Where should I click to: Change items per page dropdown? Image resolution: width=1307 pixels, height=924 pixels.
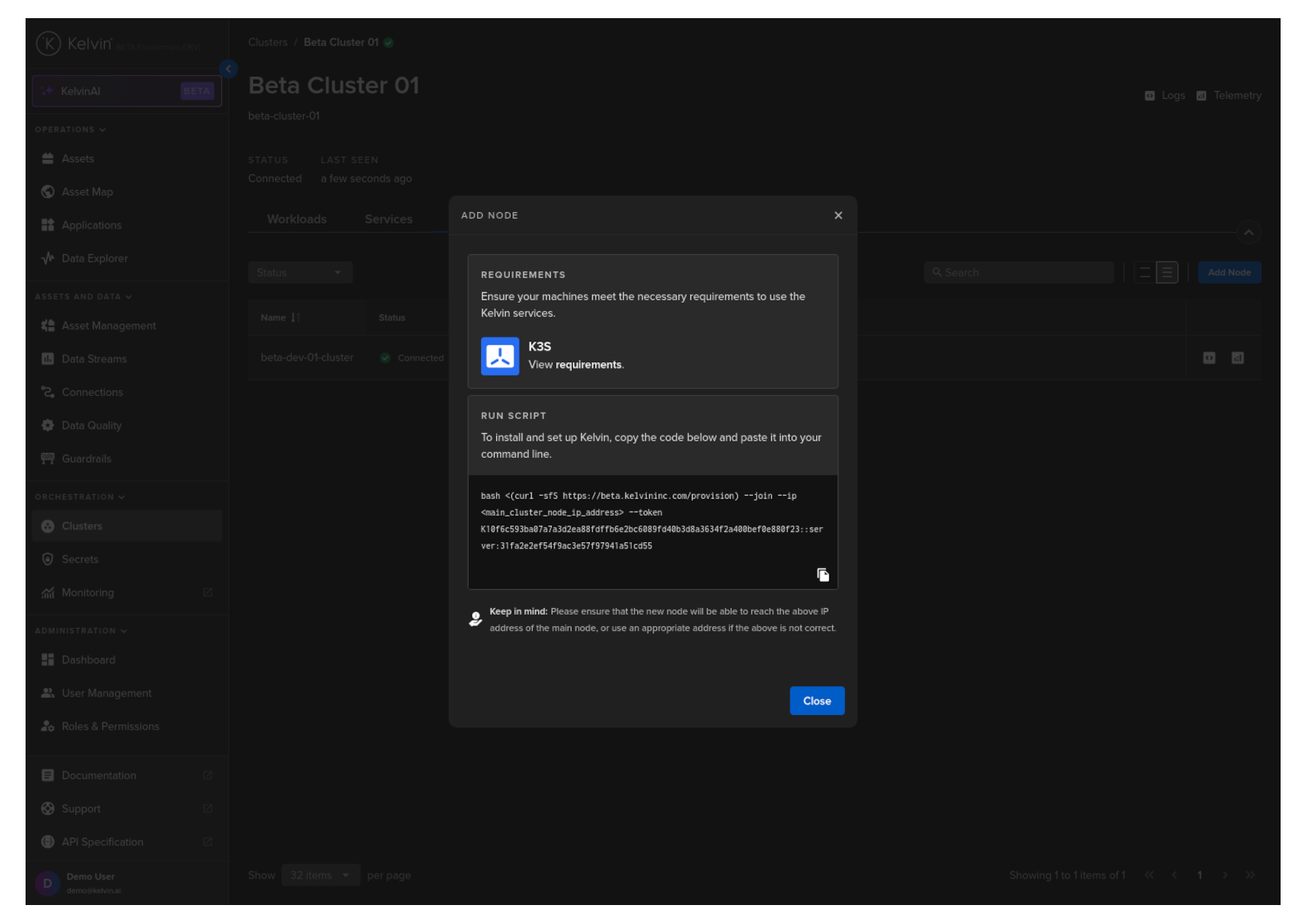[318, 875]
